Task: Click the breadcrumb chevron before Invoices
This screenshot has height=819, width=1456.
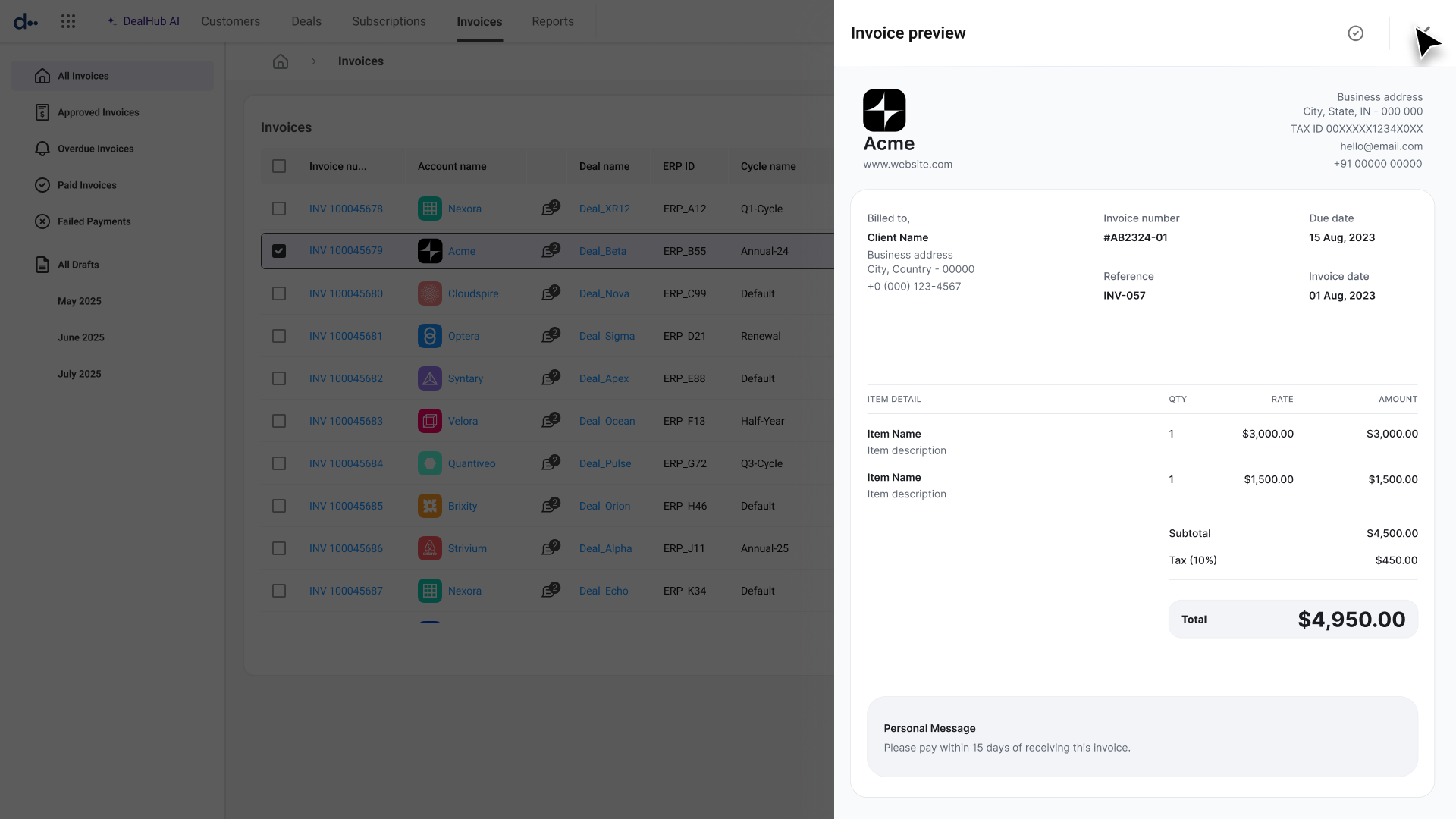Action: point(314,61)
